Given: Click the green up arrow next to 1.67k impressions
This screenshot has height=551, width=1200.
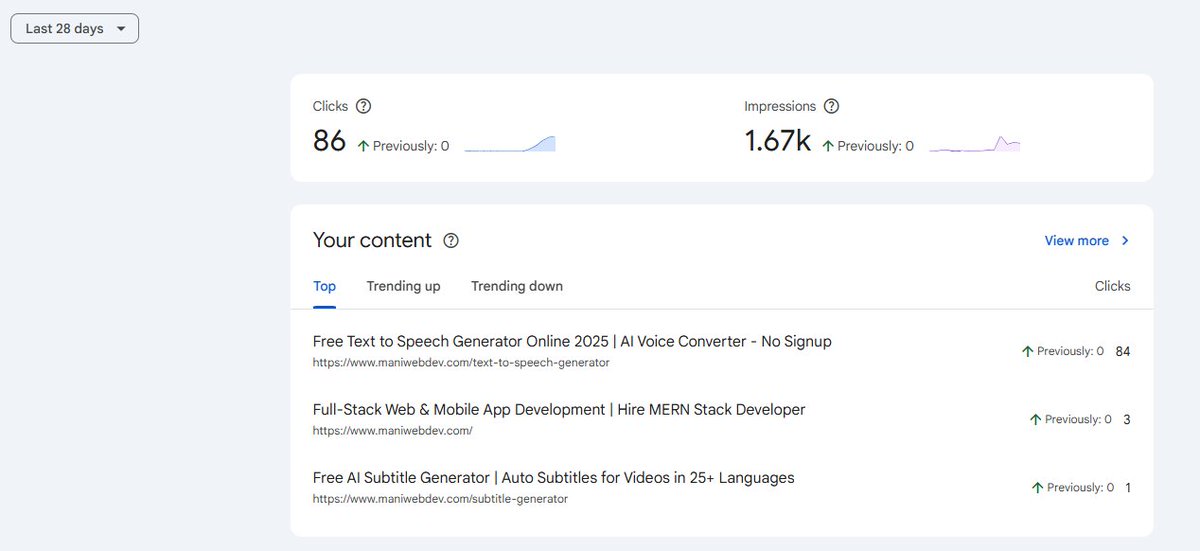Looking at the screenshot, I should pyautogui.click(x=827, y=145).
